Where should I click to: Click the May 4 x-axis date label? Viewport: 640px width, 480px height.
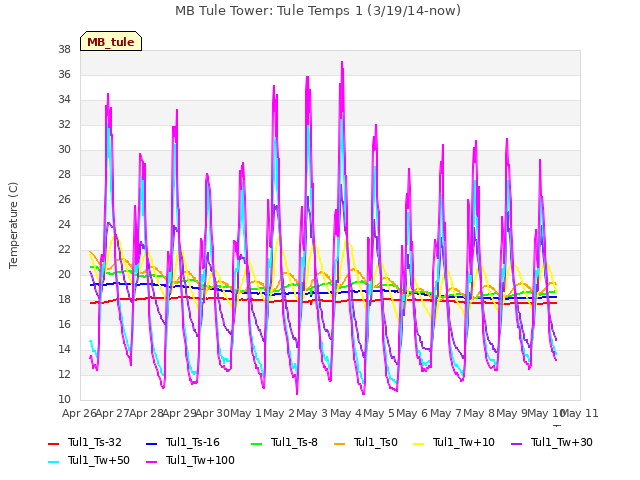(346, 413)
